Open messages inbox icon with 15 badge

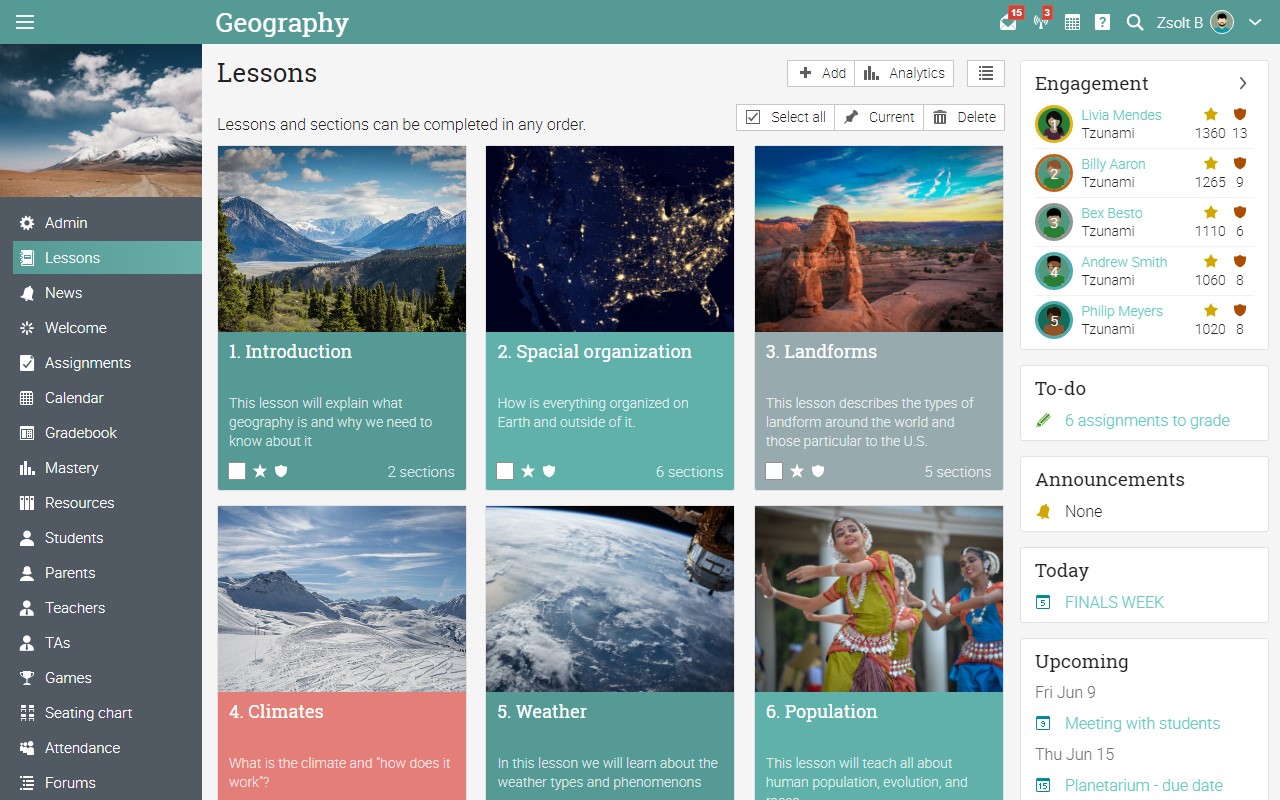click(1008, 22)
